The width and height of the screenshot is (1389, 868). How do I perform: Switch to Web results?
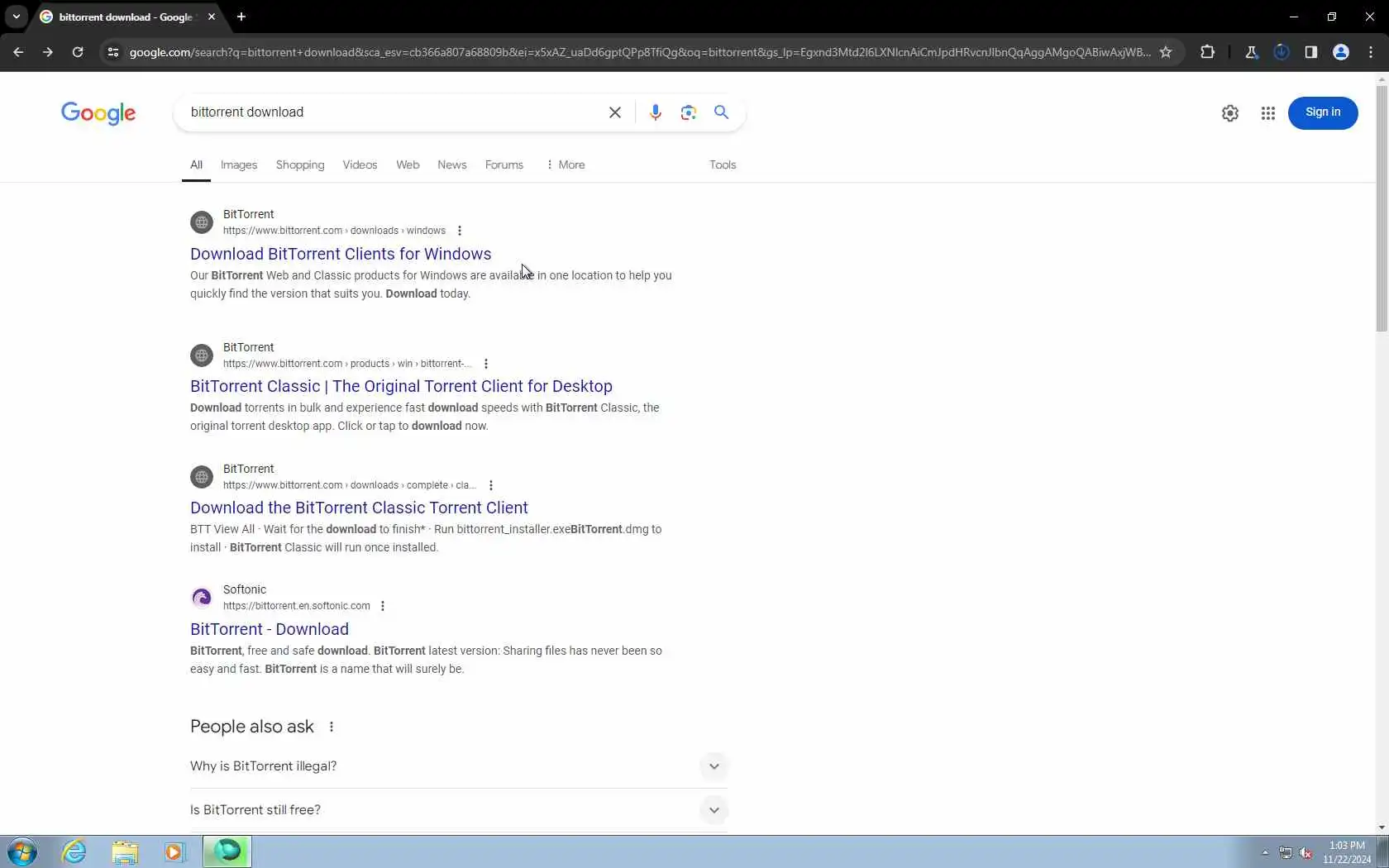[408, 165]
